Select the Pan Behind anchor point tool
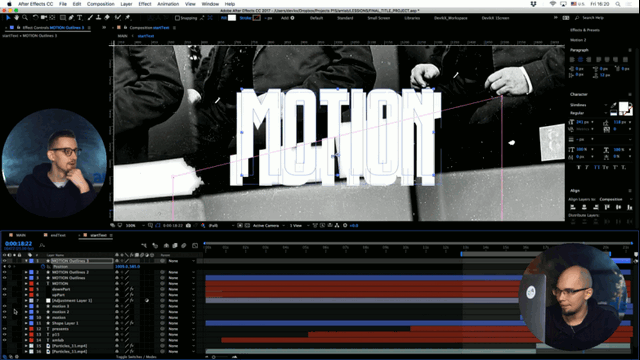Screen dimensions: 640x360 point(52,18)
